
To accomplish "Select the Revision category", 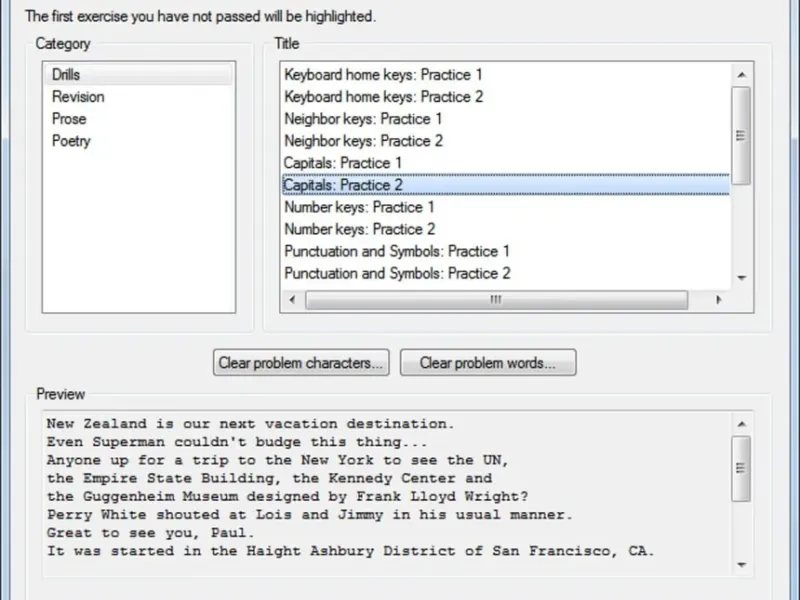I will pos(78,97).
